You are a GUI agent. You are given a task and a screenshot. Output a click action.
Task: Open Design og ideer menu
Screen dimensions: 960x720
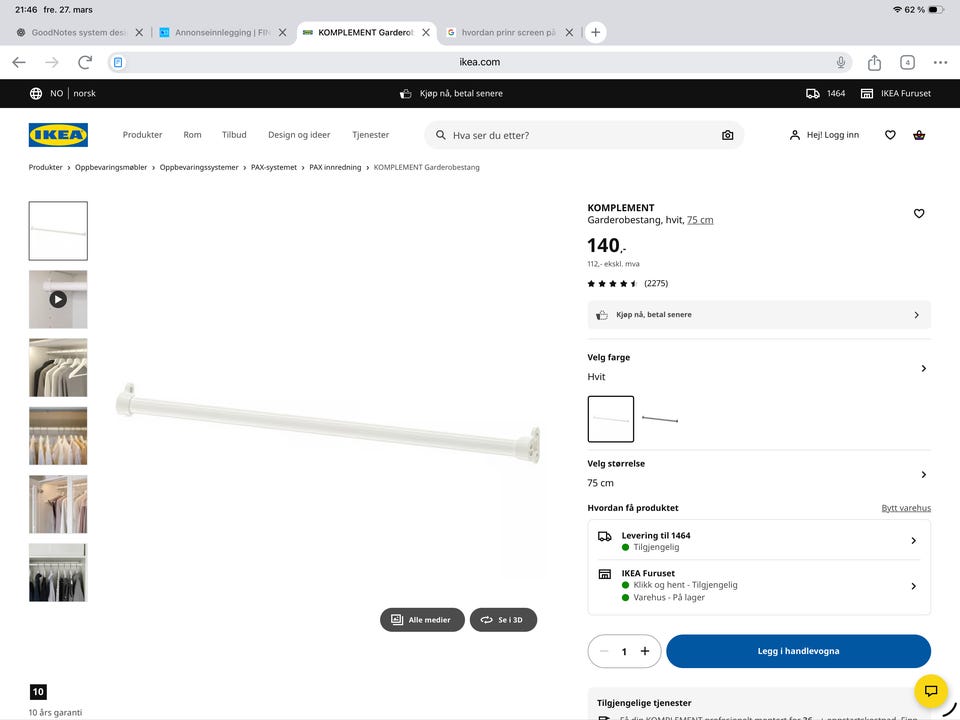click(299, 135)
